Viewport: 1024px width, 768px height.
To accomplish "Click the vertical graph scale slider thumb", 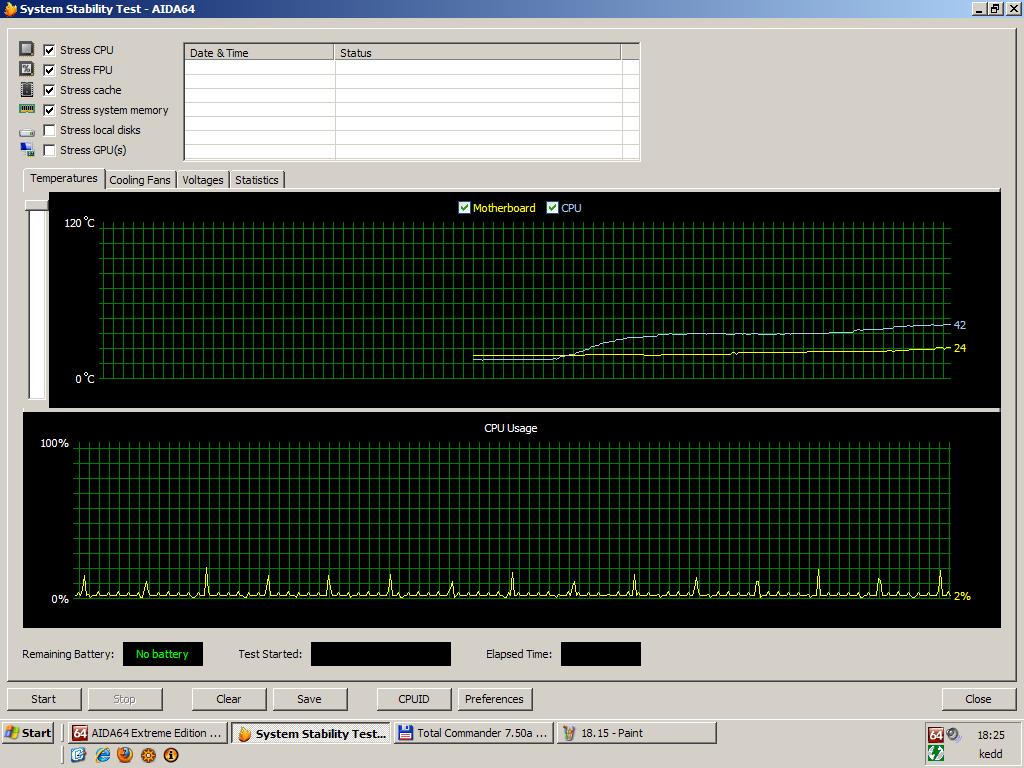I will [37, 205].
